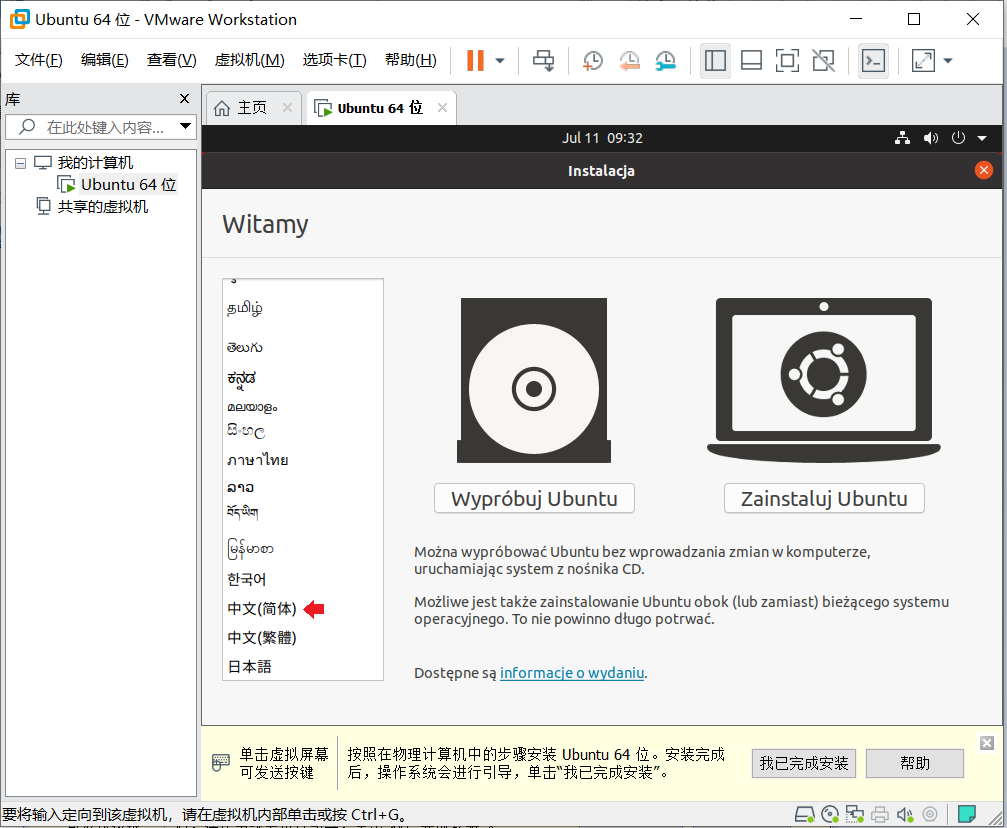Open the Snapshot Manager
1007x828 pixels.
click(x=666, y=61)
